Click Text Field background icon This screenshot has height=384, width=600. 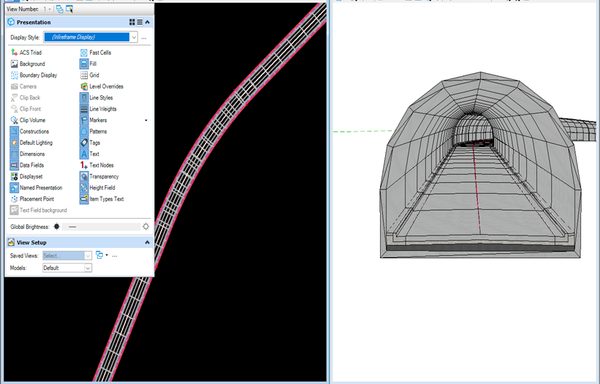tap(14, 210)
